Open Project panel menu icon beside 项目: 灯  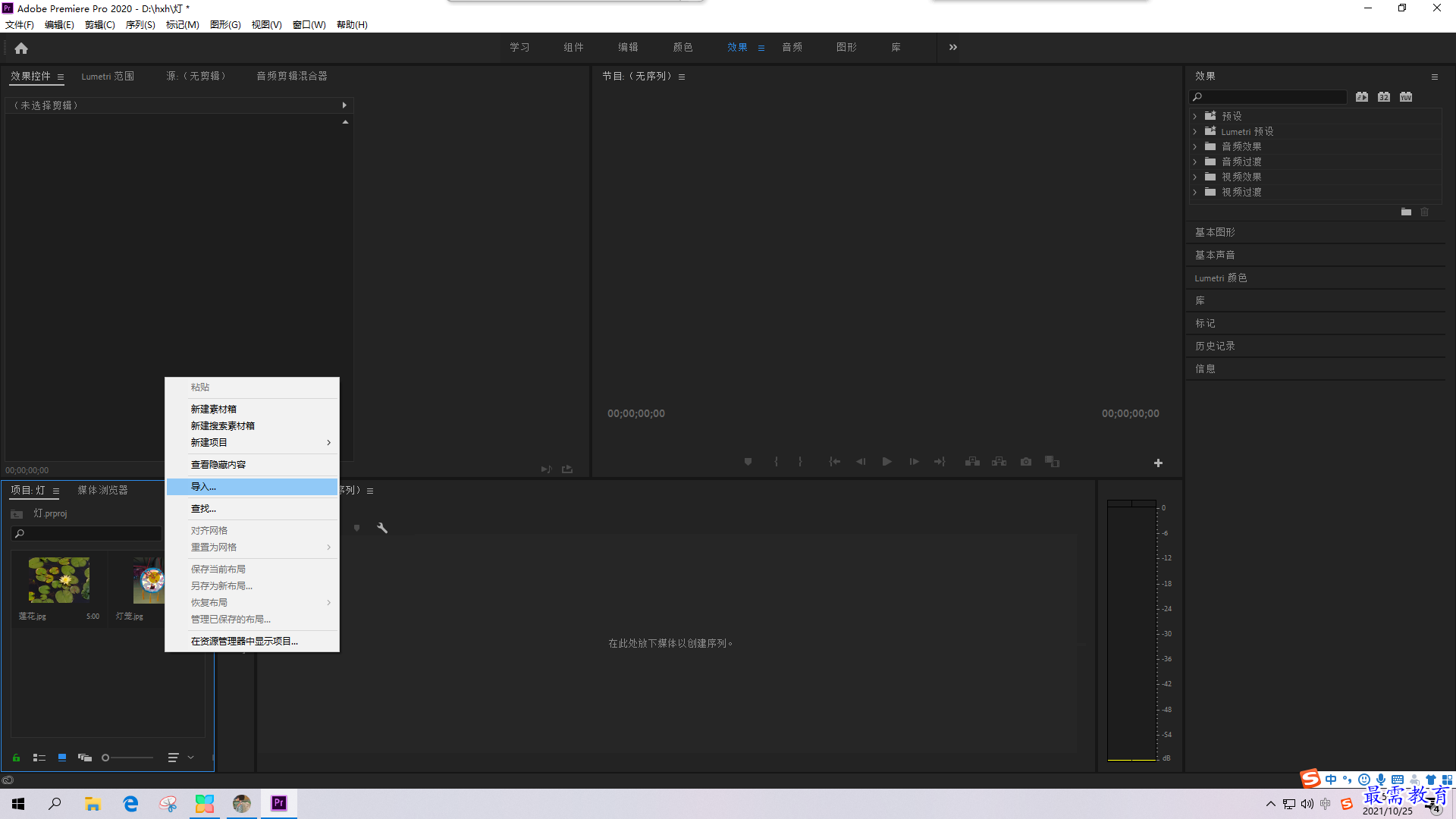[x=56, y=491]
